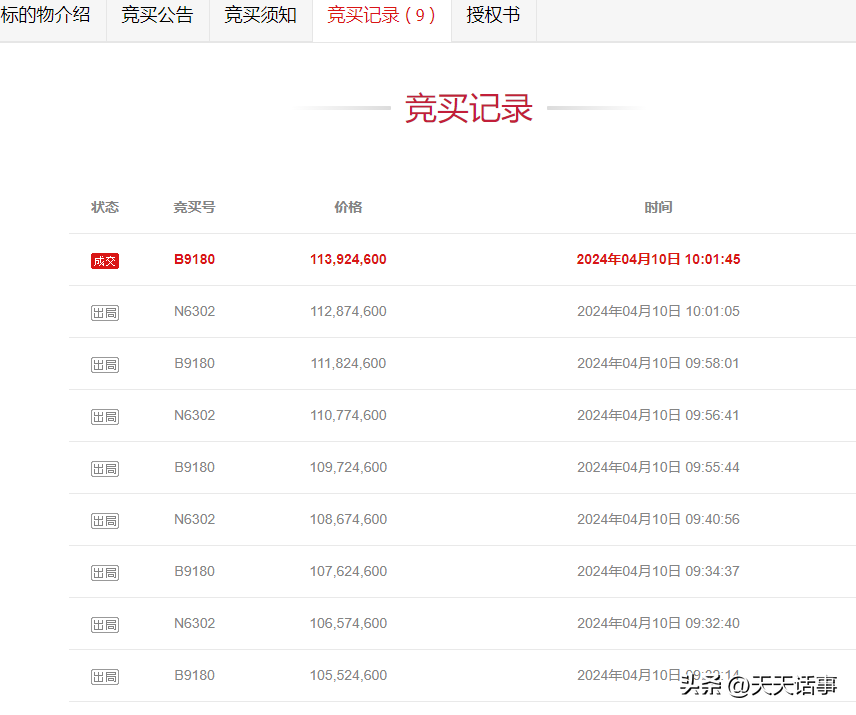Click the 时间 column header

click(658, 207)
